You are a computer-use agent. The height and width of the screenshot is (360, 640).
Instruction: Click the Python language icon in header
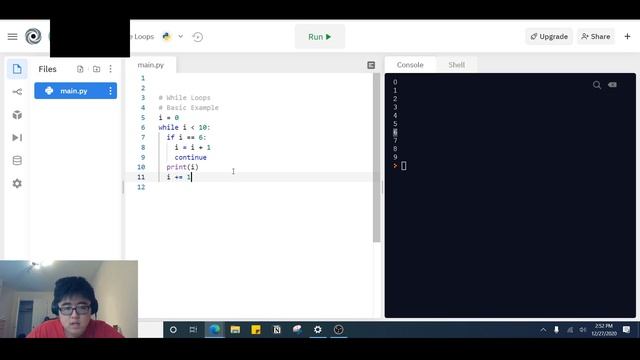point(167,37)
